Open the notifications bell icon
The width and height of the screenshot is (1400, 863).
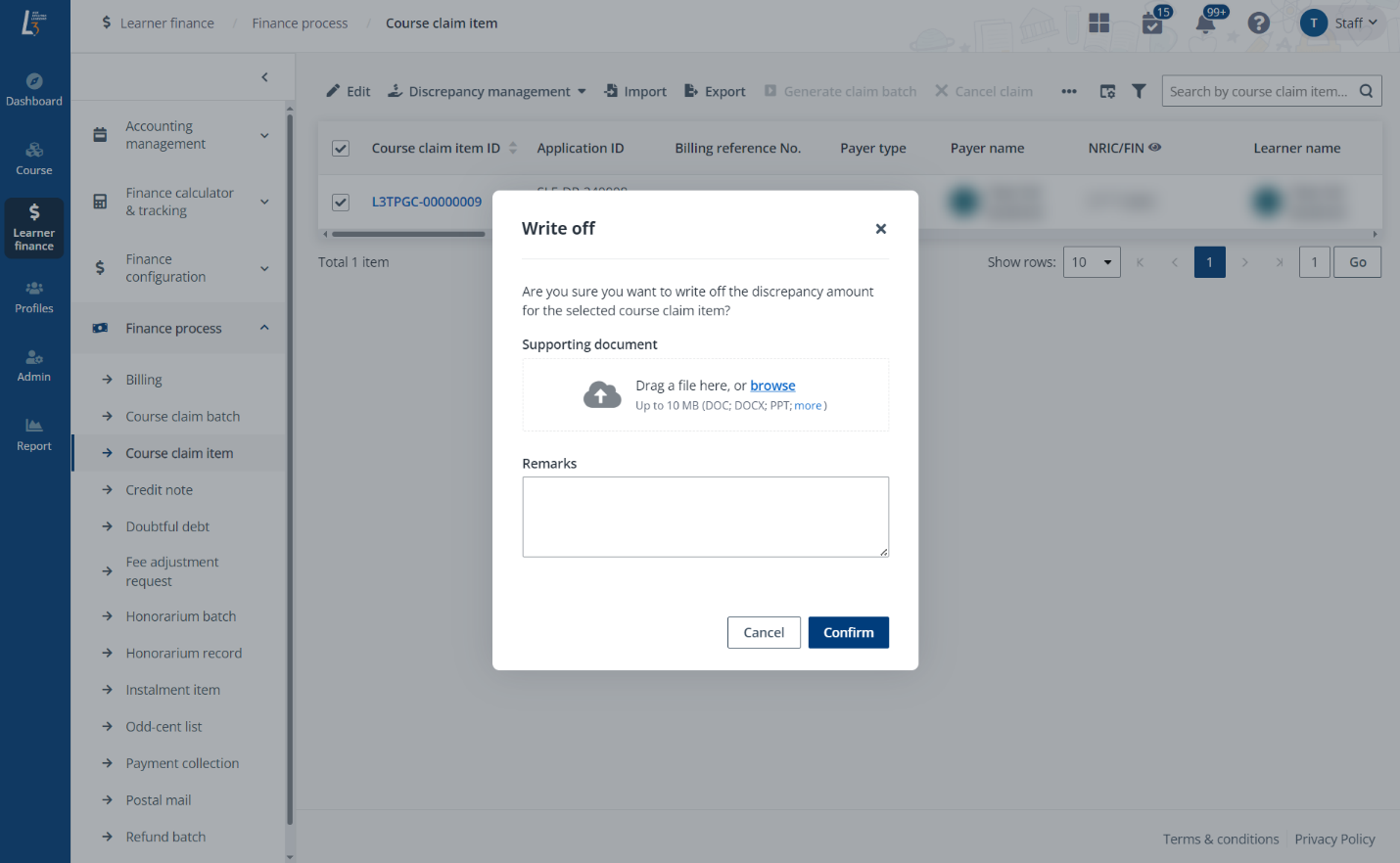pyautogui.click(x=1205, y=23)
